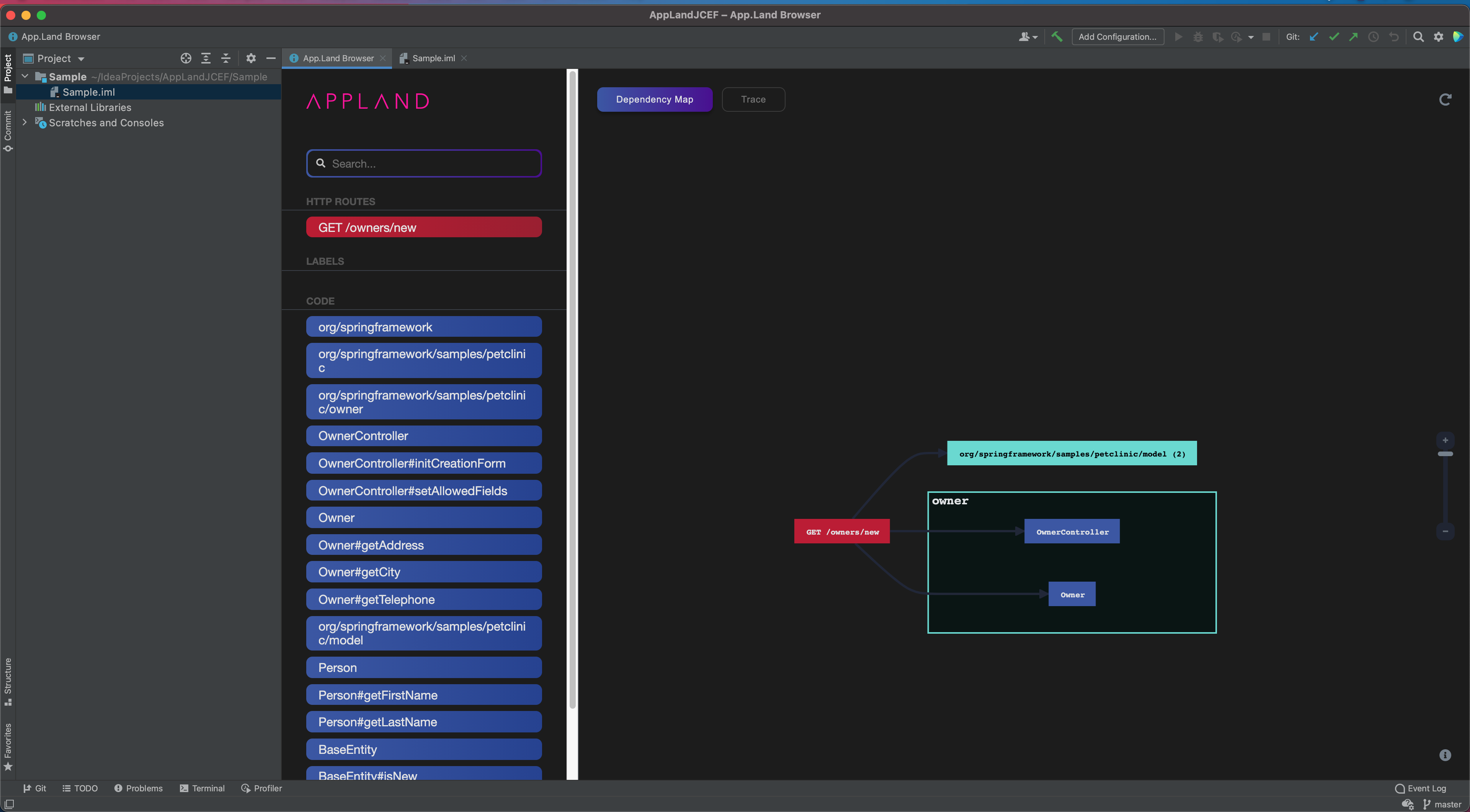Click the build project hammer icon
Image resolution: width=1470 pixels, height=812 pixels.
point(1057,36)
